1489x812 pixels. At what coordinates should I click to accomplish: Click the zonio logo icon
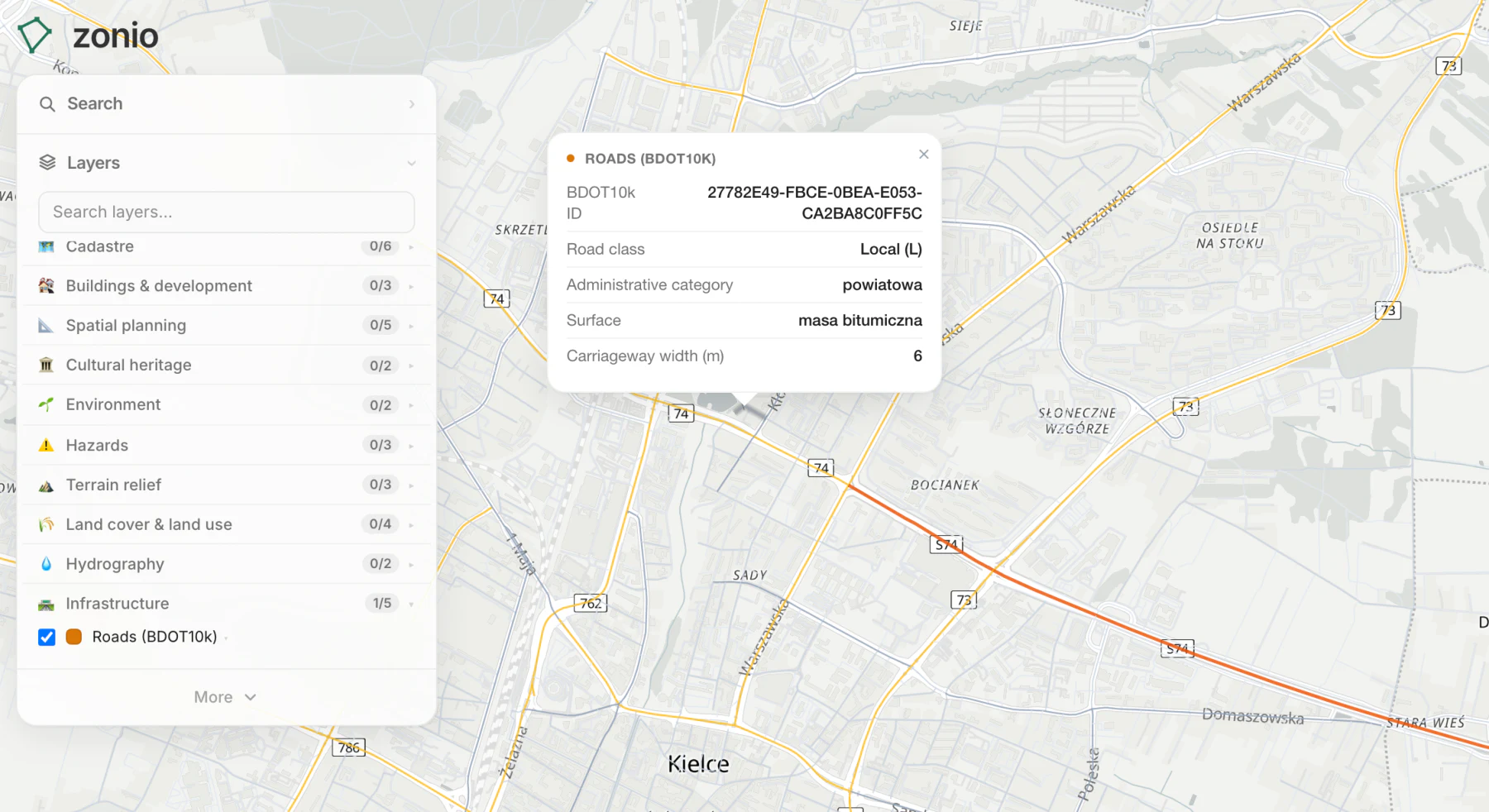35,35
